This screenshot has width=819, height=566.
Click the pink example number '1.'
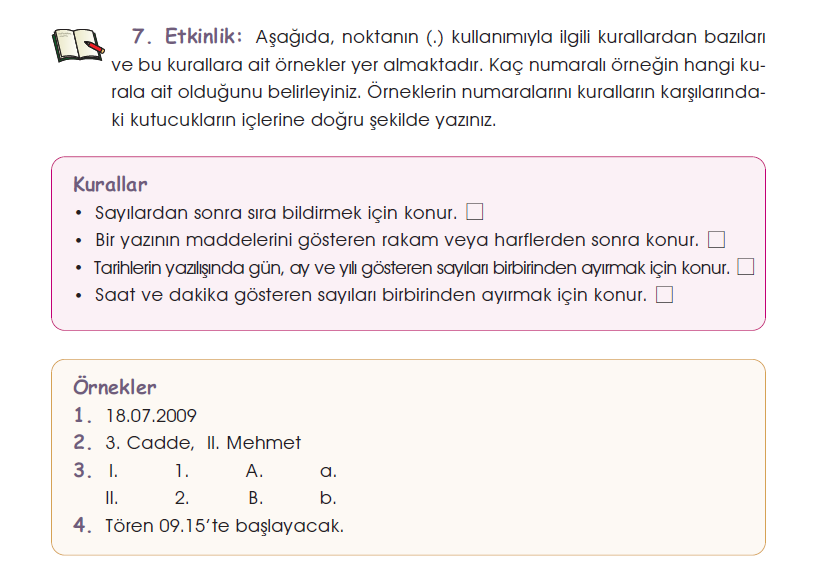(82, 415)
